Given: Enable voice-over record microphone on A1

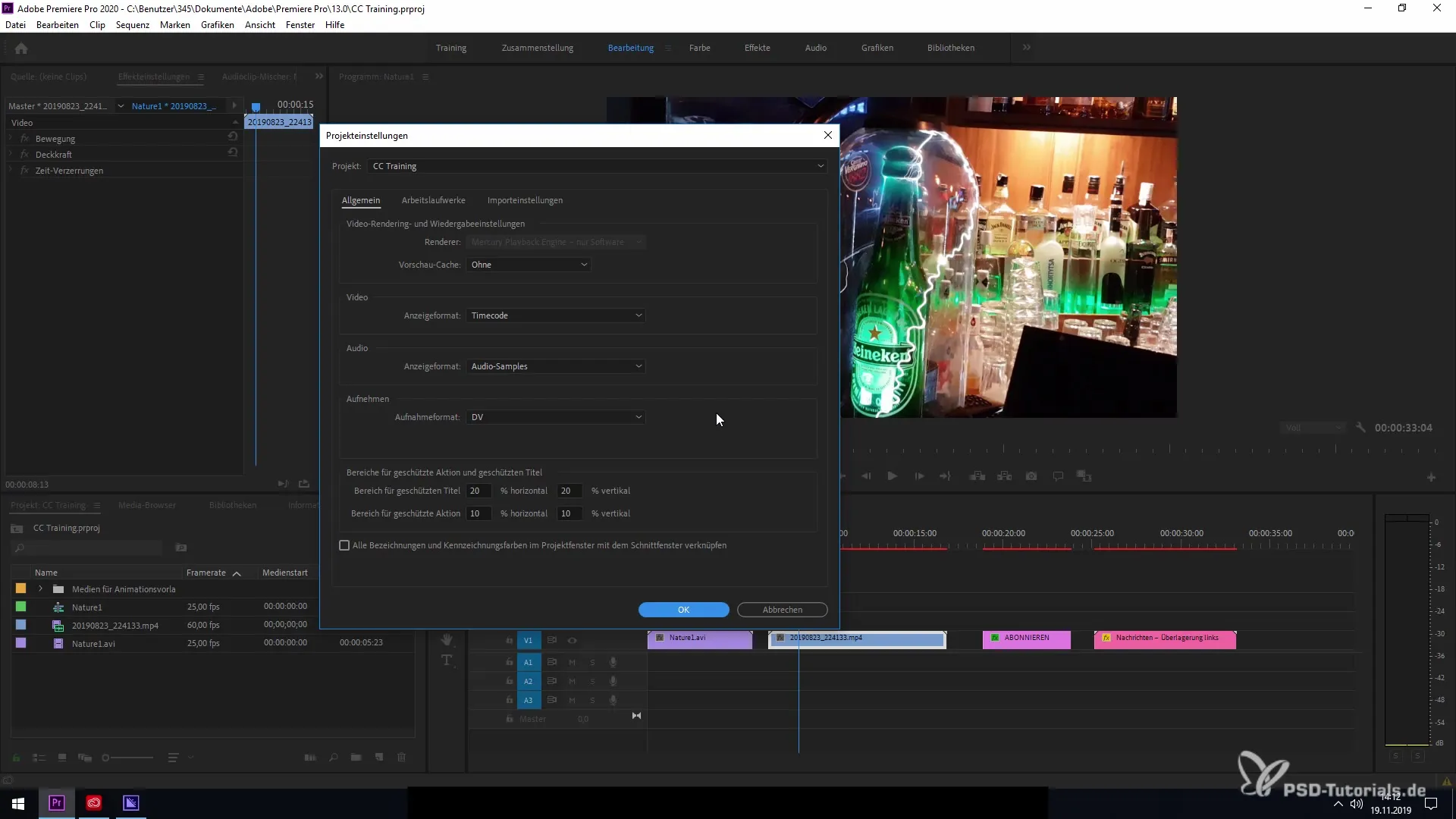Looking at the screenshot, I should point(613,663).
